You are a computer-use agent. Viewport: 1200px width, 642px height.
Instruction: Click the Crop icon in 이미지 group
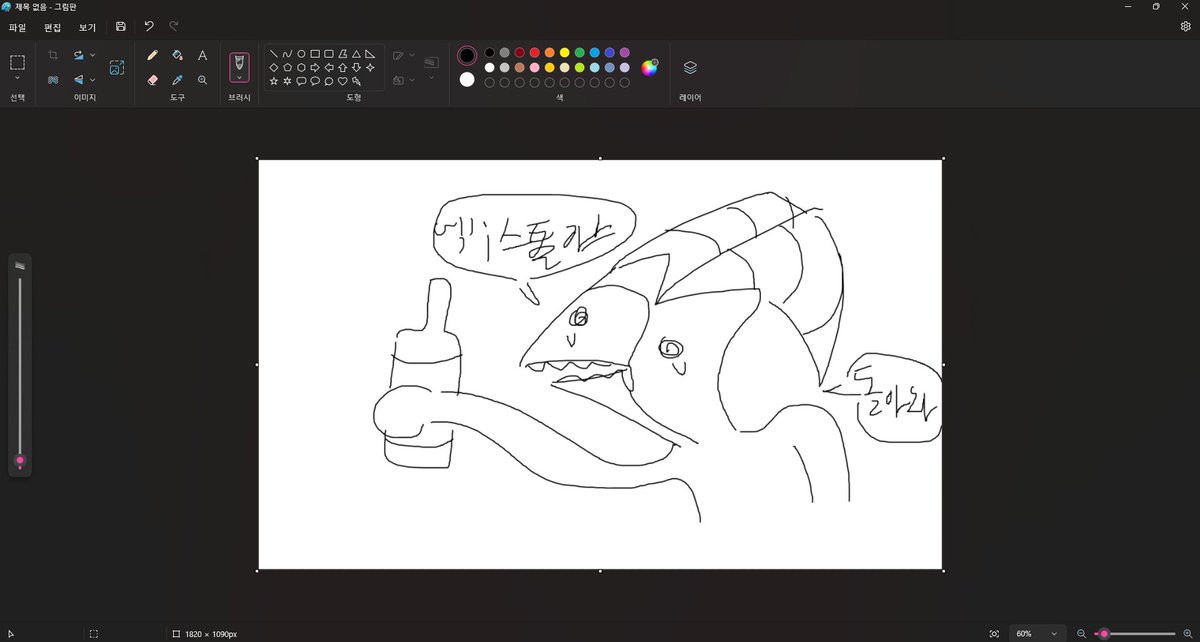[53, 55]
